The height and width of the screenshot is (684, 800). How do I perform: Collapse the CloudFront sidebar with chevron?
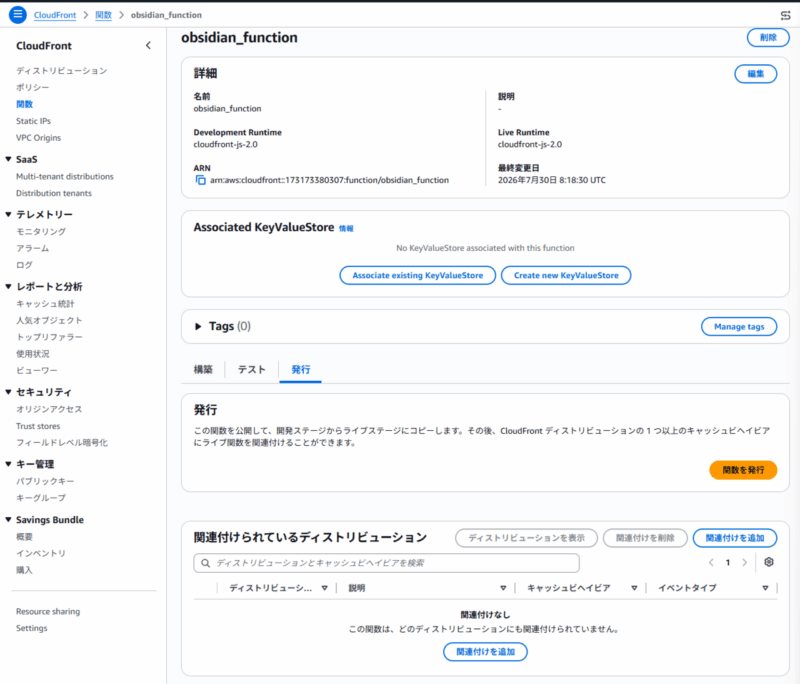(148, 45)
